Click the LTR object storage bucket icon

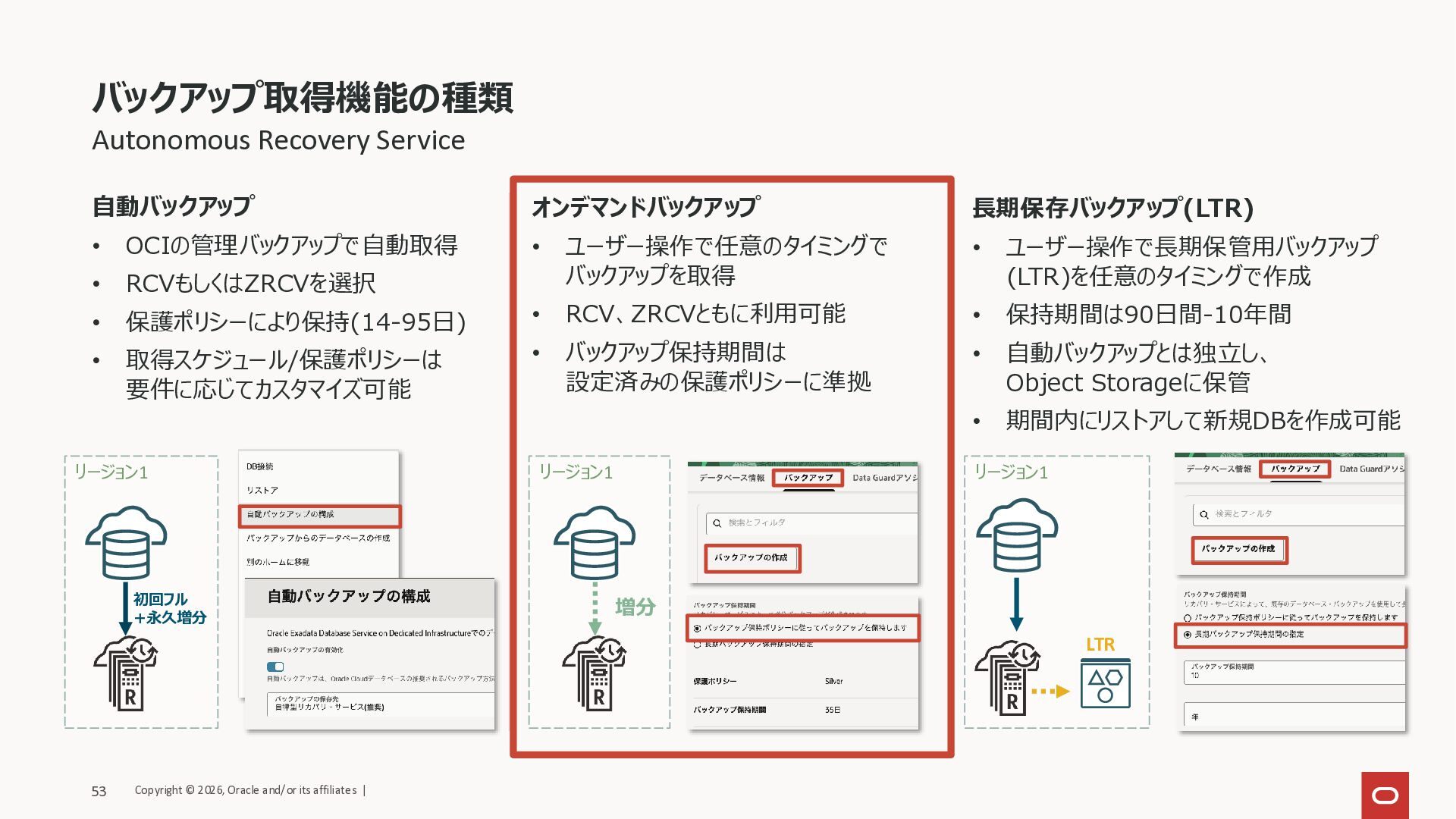coord(1105,683)
